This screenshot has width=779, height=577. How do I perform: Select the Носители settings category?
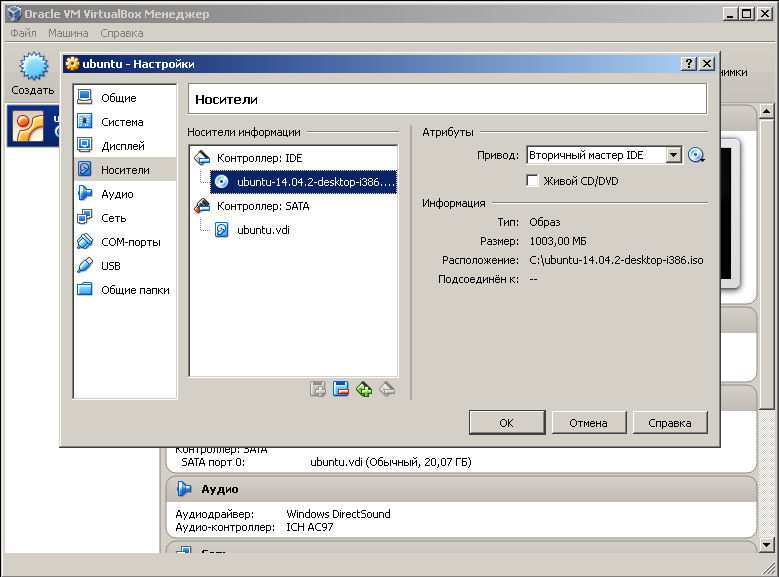(x=125, y=169)
